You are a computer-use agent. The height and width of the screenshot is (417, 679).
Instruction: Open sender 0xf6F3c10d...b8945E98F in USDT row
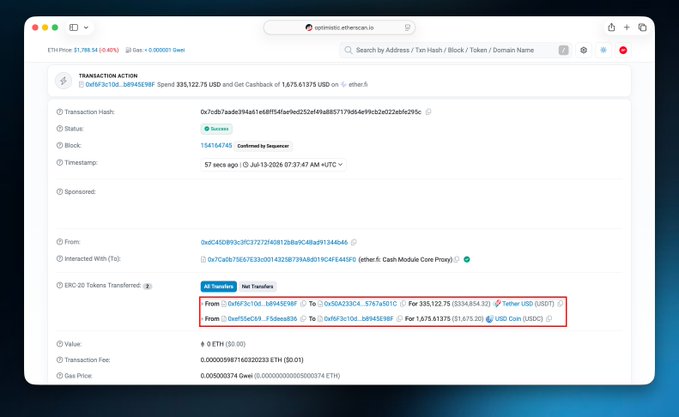pos(262,304)
